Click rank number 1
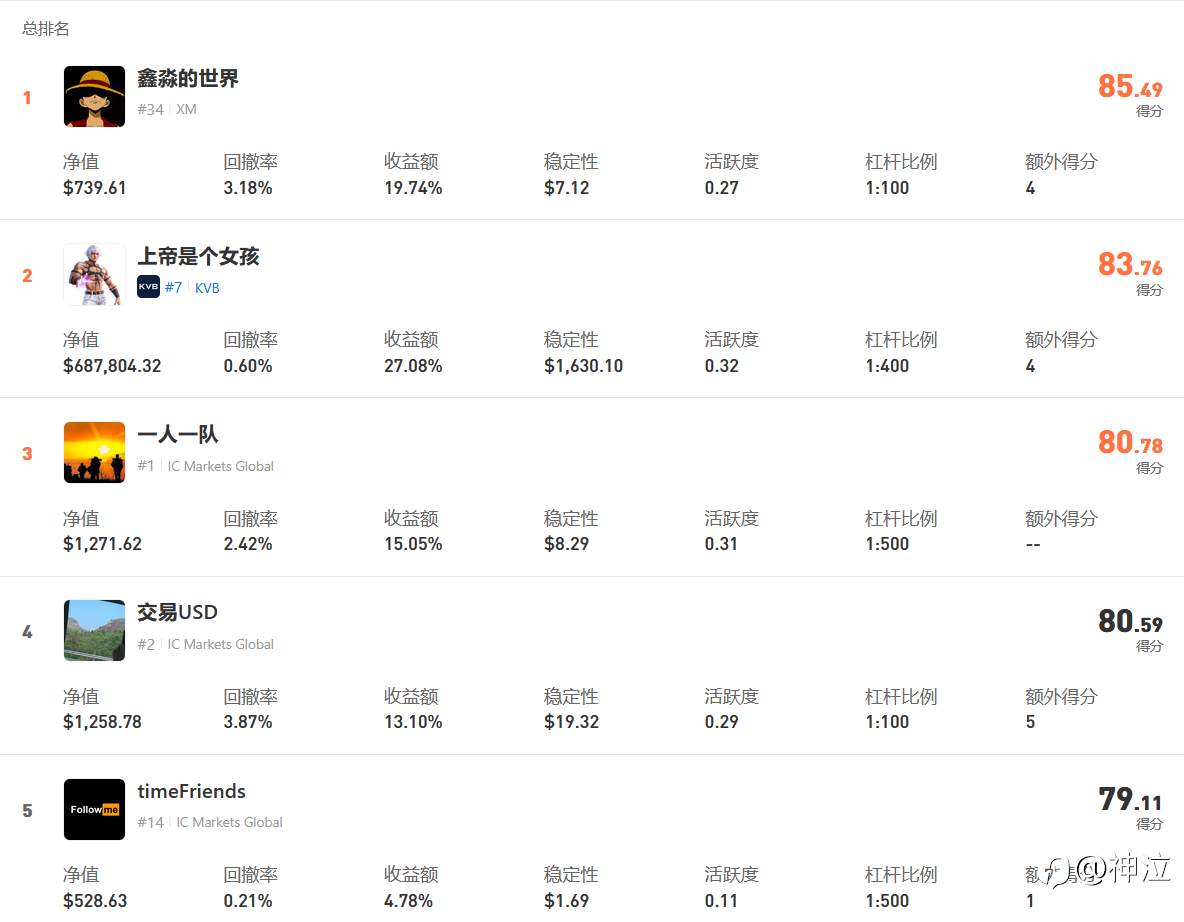This screenshot has height=922, width=1184. (x=27, y=97)
